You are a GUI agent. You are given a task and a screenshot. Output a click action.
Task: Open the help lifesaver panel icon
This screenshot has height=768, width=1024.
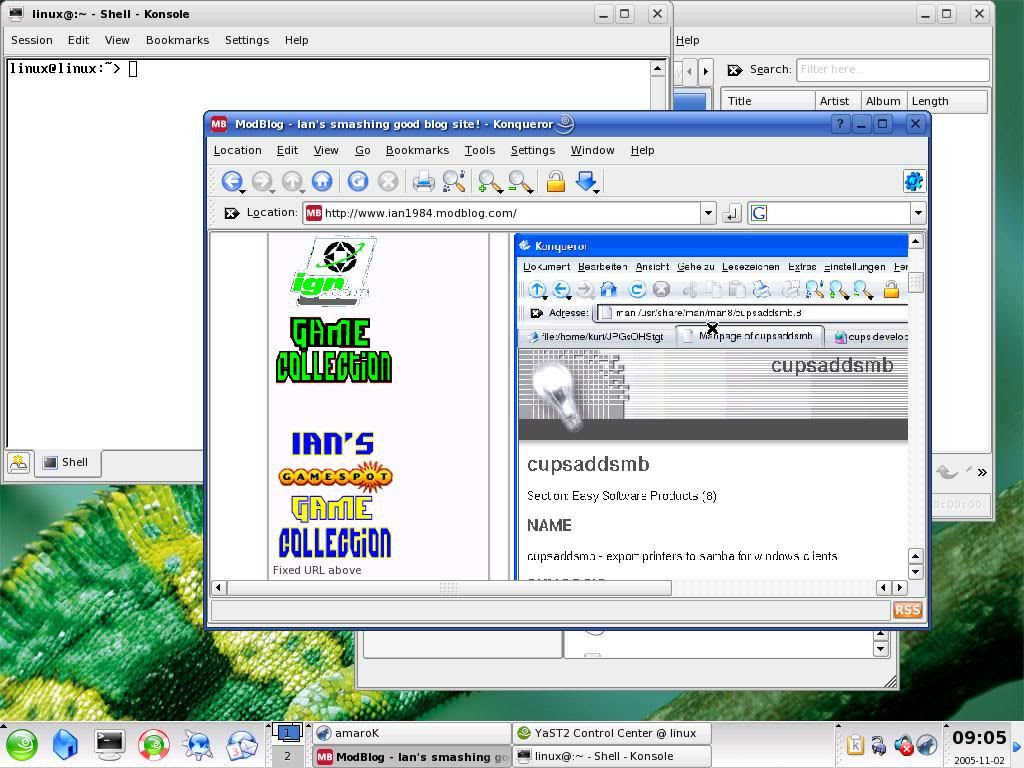(x=153, y=745)
